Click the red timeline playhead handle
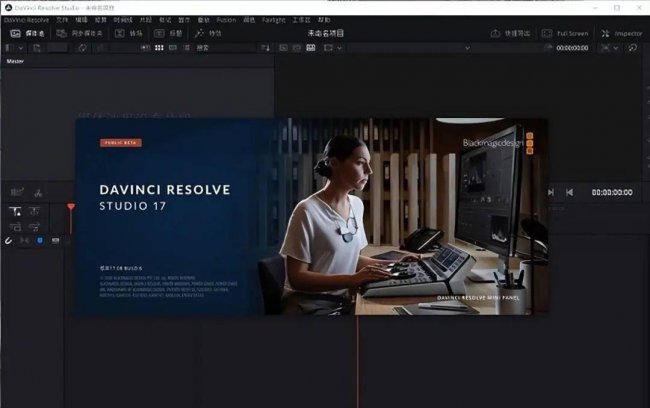This screenshot has height=408, width=650. (x=71, y=206)
